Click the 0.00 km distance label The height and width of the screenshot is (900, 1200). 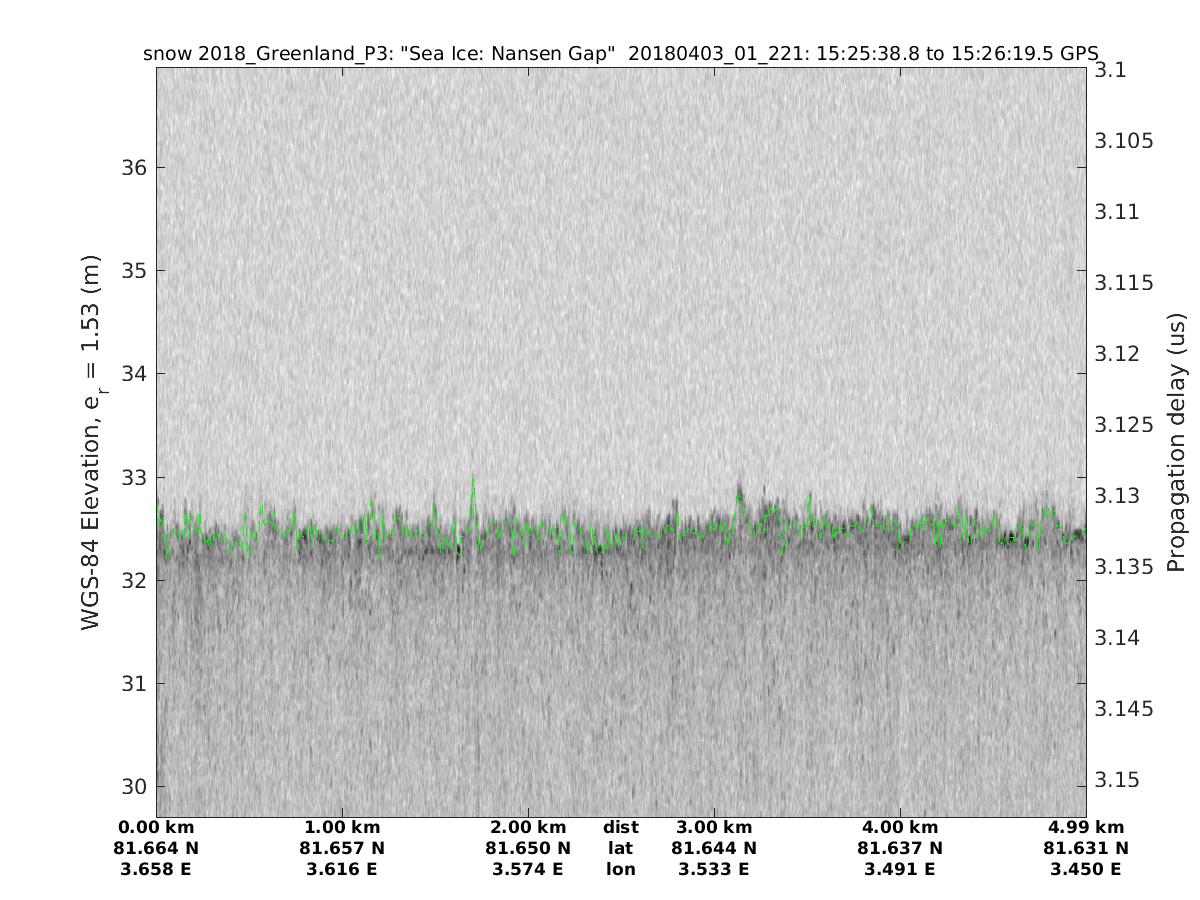click(x=156, y=827)
